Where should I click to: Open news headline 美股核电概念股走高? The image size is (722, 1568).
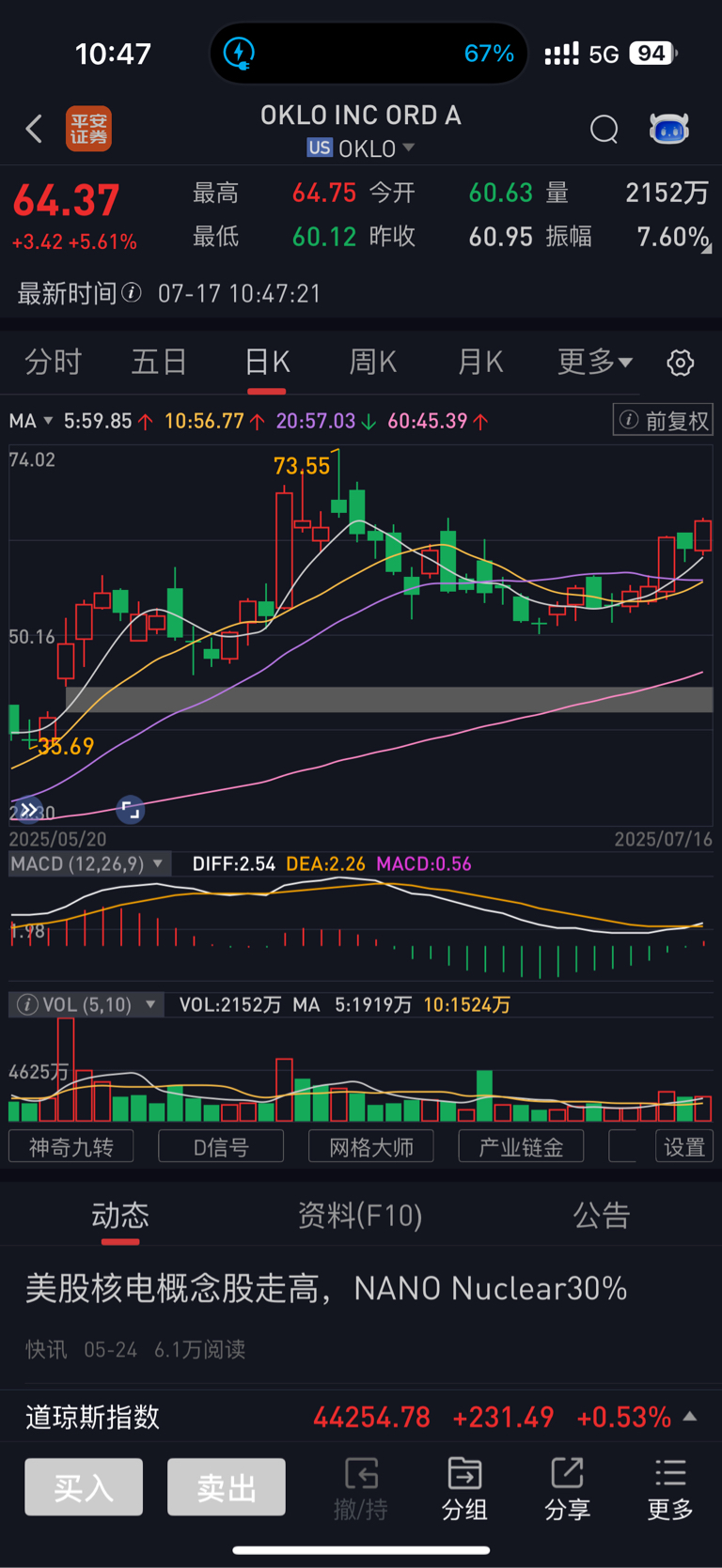tap(326, 1288)
